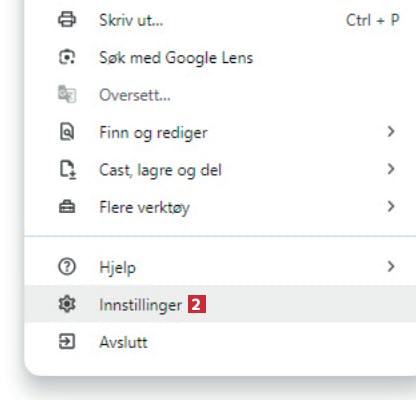This screenshot has height=400, width=416.
Task: Select Søk med Google Lens
Action: 220,57
